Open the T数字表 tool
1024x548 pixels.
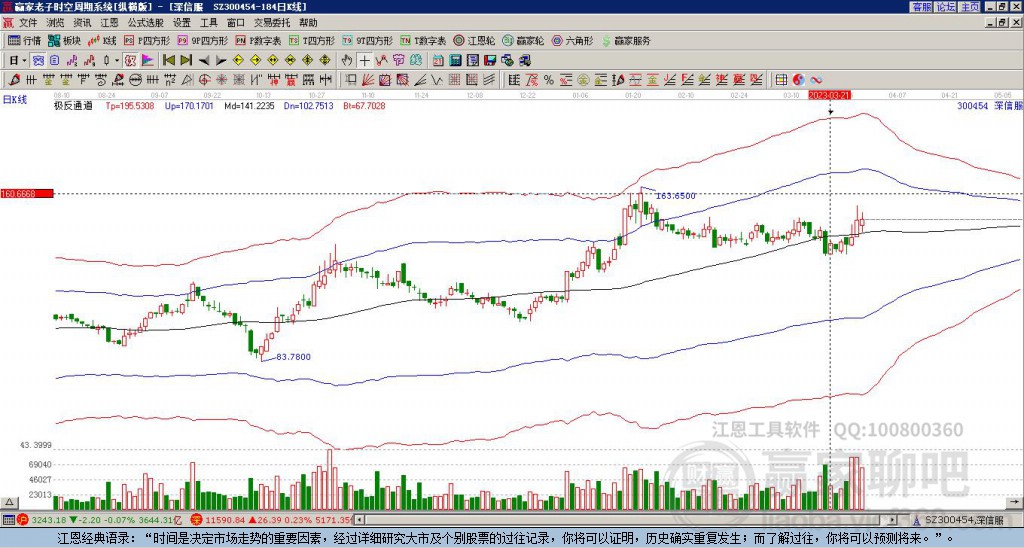pyautogui.click(x=423, y=40)
